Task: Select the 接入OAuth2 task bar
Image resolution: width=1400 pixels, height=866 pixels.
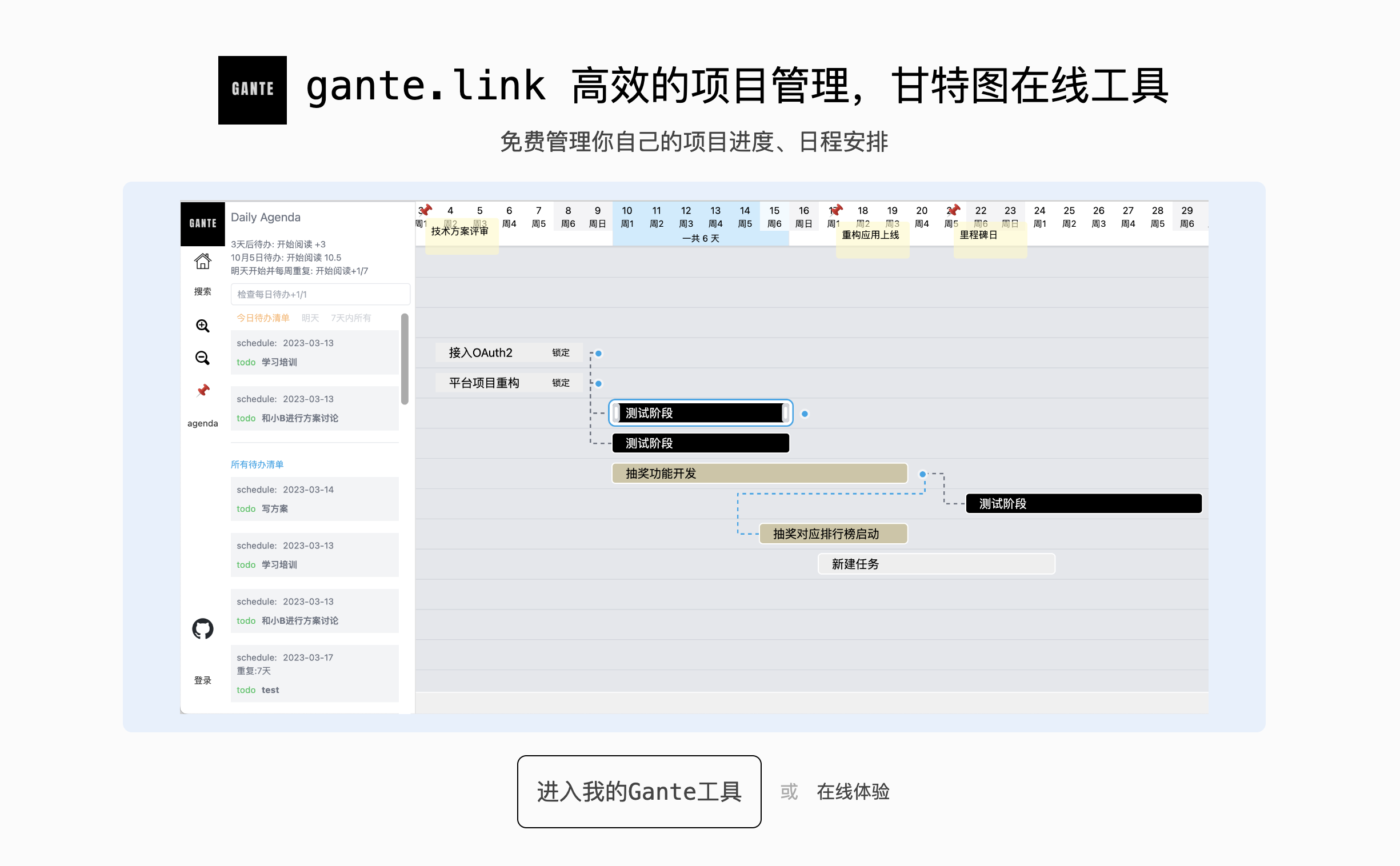Action: pyautogui.click(x=509, y=353)
